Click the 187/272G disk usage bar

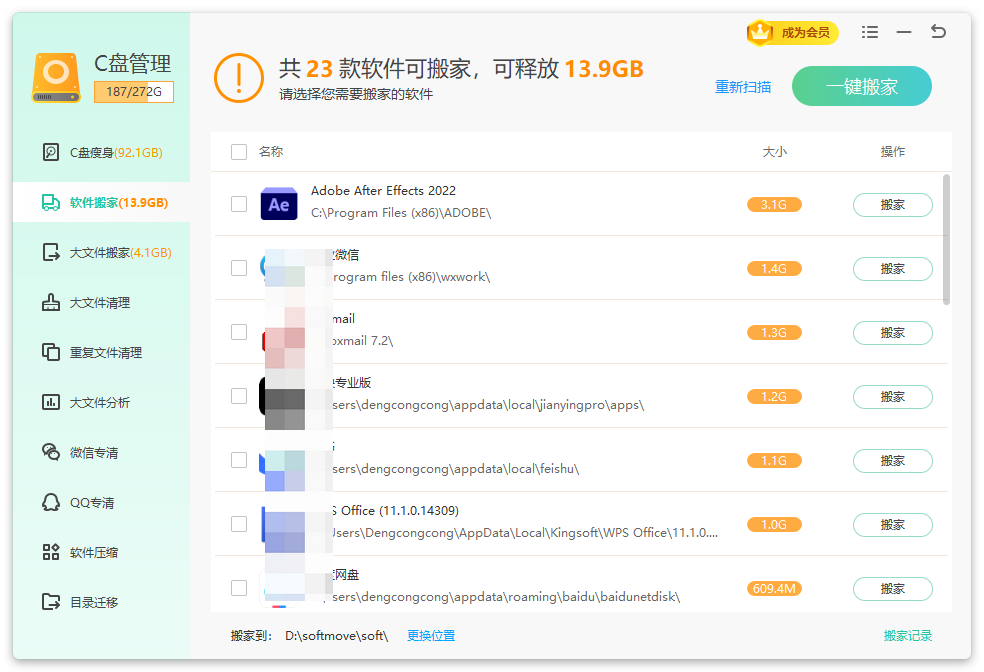click(x=134, y=92)
